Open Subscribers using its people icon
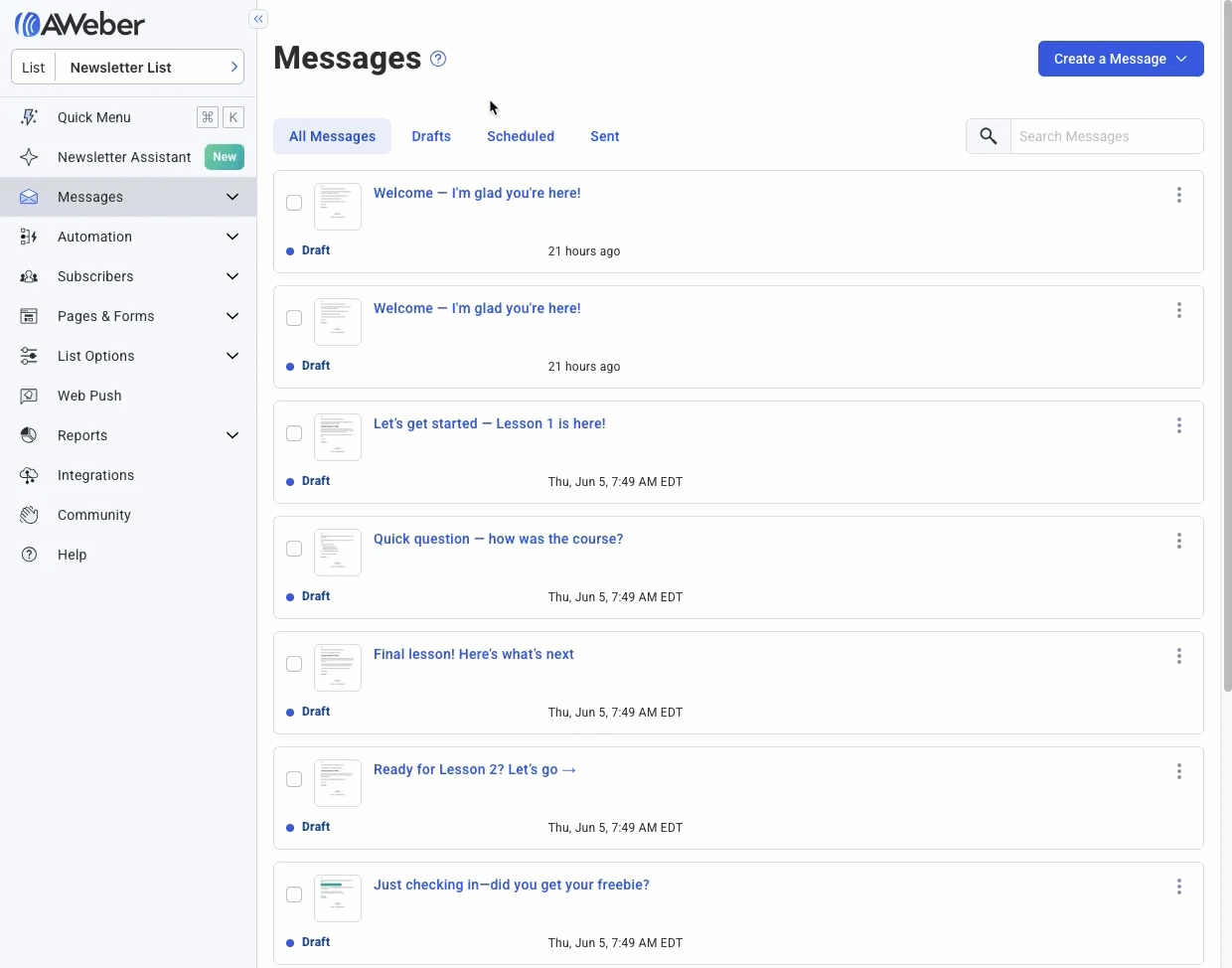Image resolution: width=1232 pixels, height=968 pixels. [30, 276]
